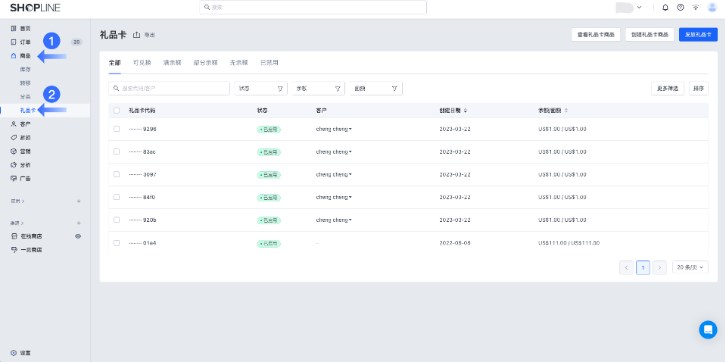Check the gift card ending 9296
Screen dimensions: 725x362
(117, 129)
